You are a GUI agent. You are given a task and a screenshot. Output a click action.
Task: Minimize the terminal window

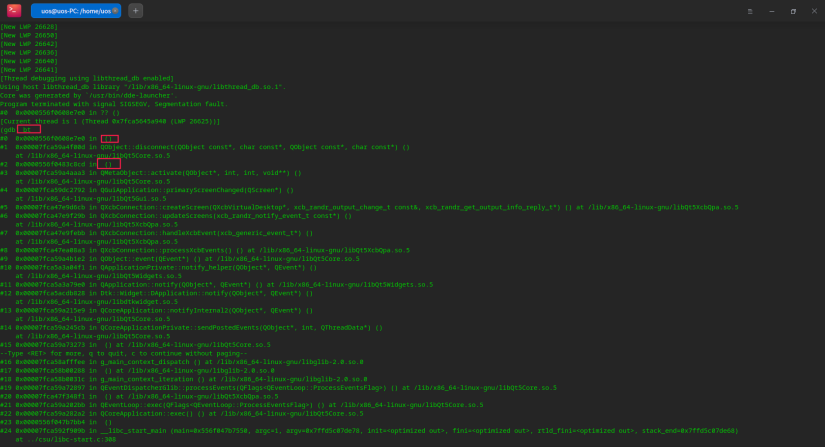771,11
